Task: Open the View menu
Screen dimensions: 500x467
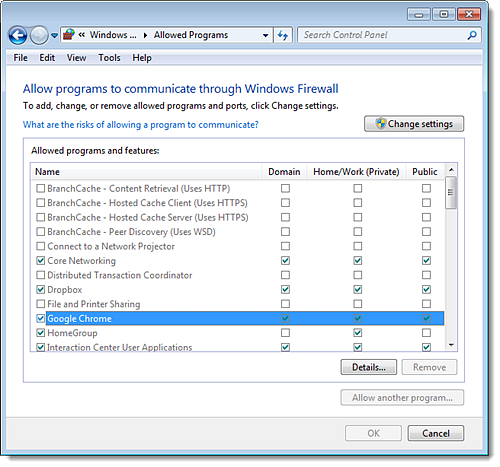Action: (76, 58)
